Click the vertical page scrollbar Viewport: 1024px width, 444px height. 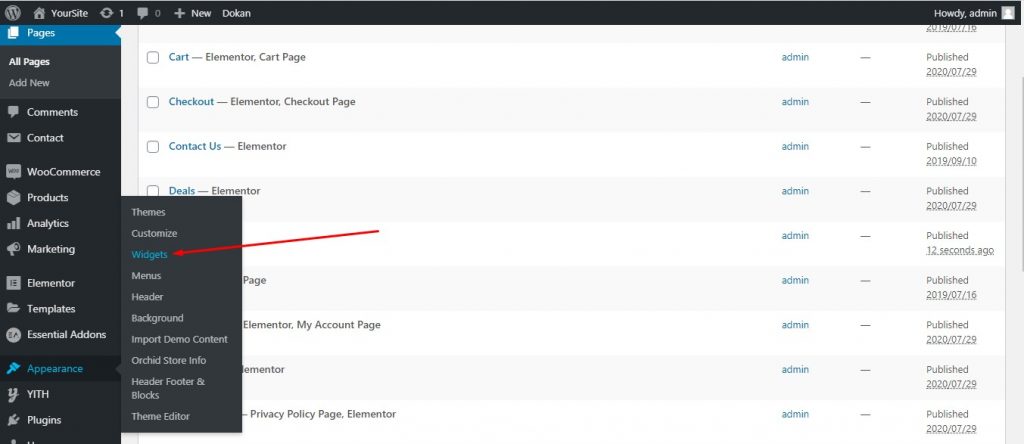pos(1018,150)
